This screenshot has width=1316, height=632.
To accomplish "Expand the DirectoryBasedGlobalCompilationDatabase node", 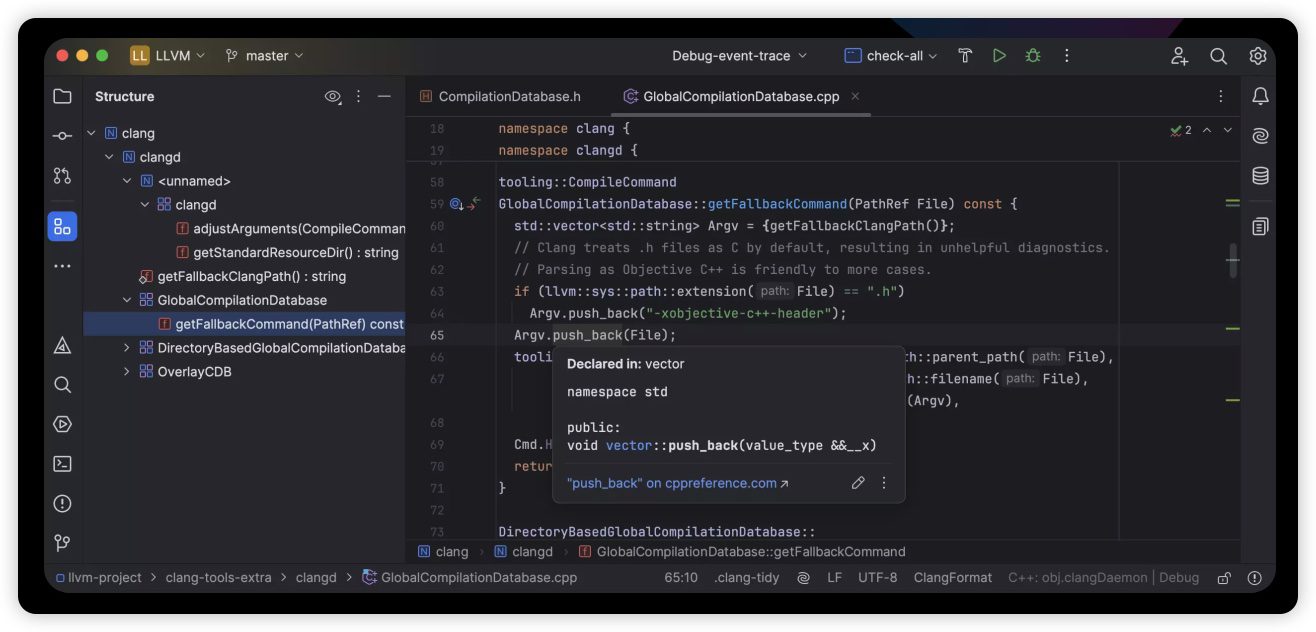I will [127, 348].
